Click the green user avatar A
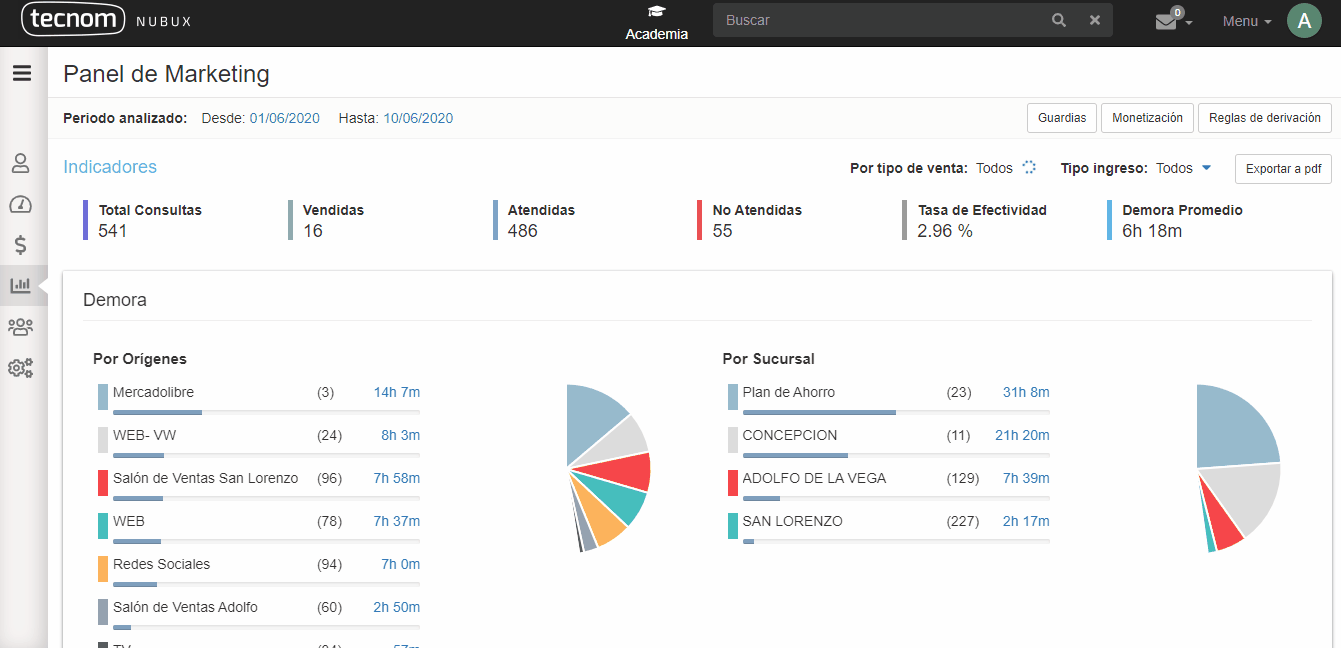The width and height of the screenshot is (1341, 648). point(1304,21)
